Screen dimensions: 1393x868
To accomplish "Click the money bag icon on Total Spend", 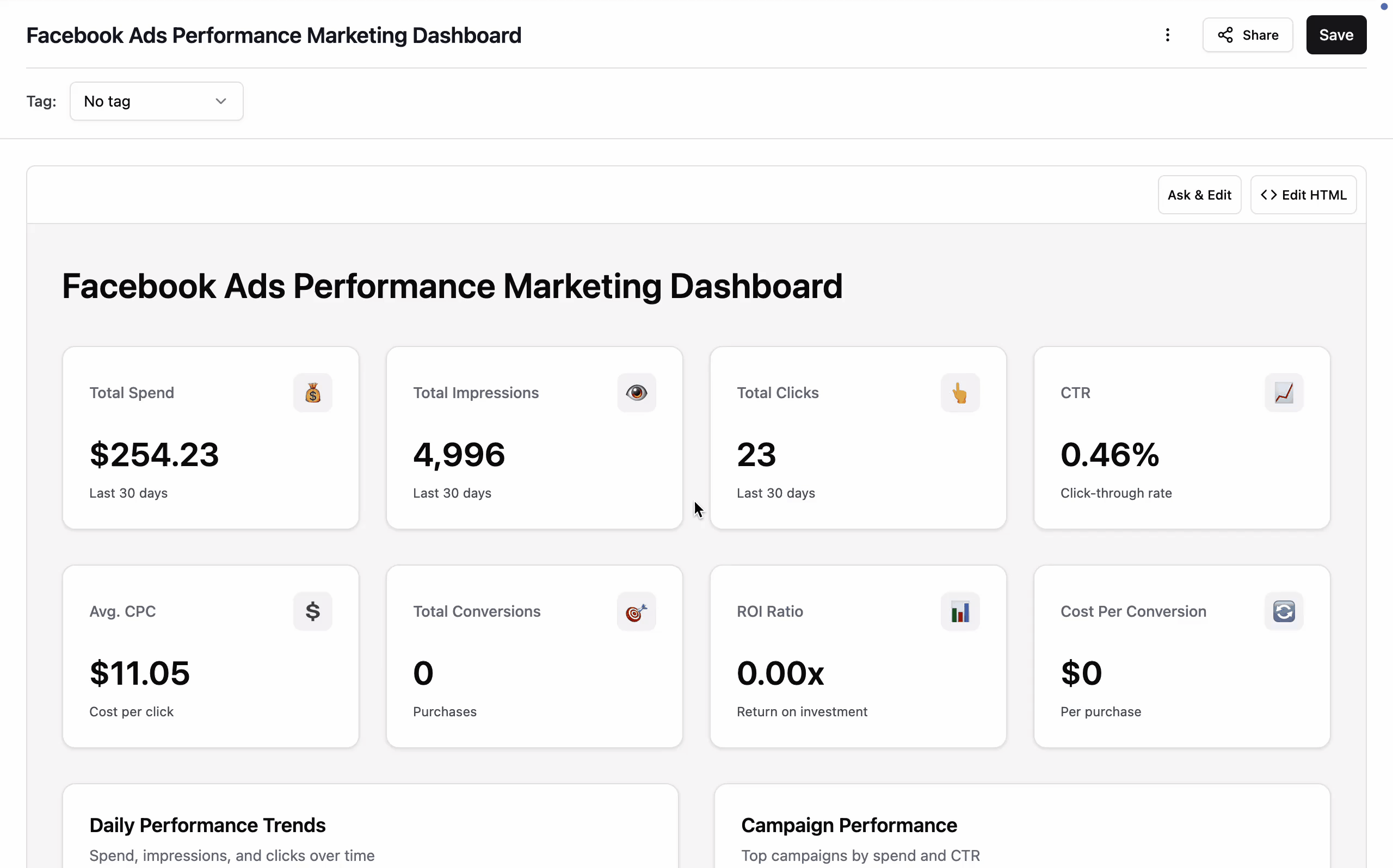I will (x=313, y=393).
